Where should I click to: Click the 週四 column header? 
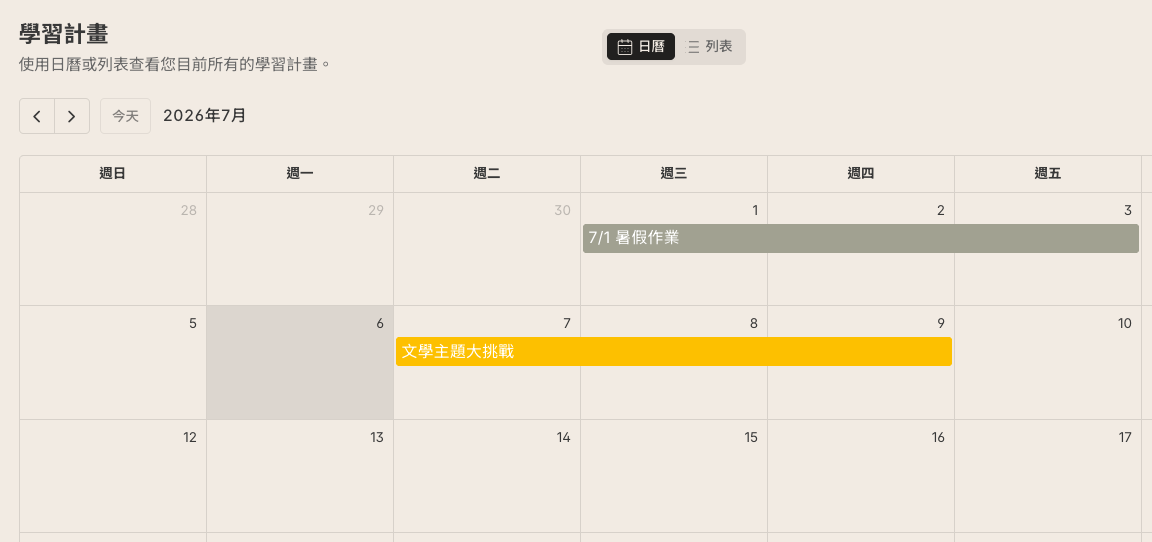pos(861,174)
